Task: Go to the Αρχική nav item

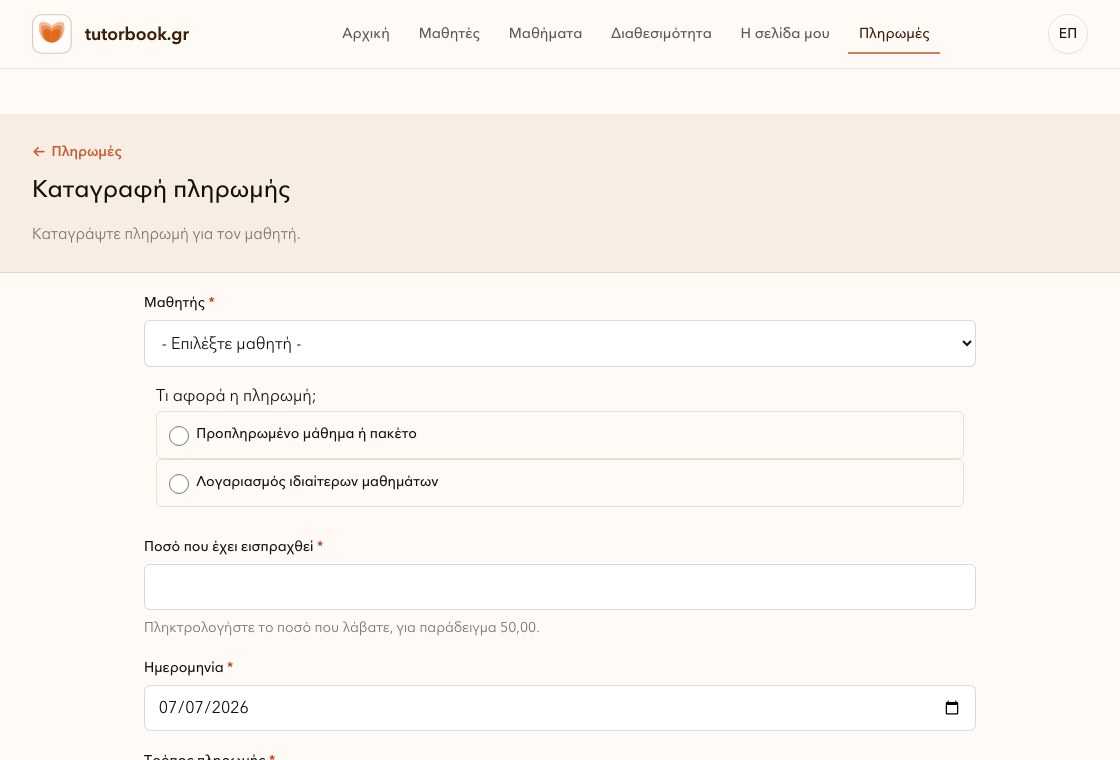Action: pos(366,34)
